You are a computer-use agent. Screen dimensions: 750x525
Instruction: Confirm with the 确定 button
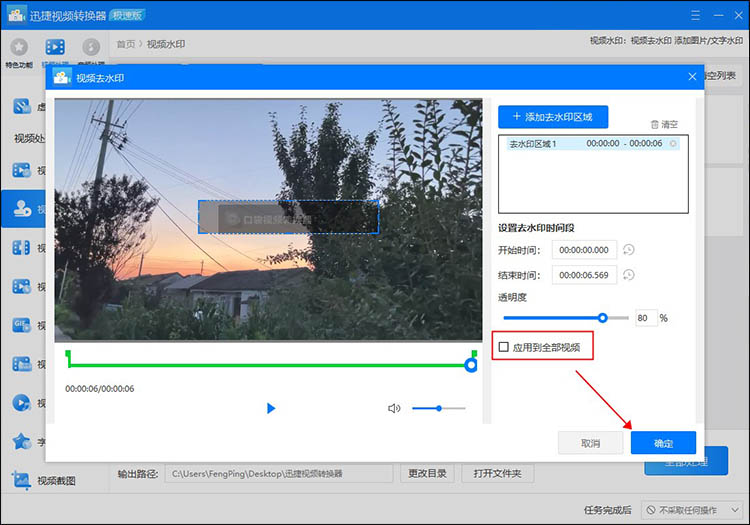pyautogui.click(x=663, y=443)
